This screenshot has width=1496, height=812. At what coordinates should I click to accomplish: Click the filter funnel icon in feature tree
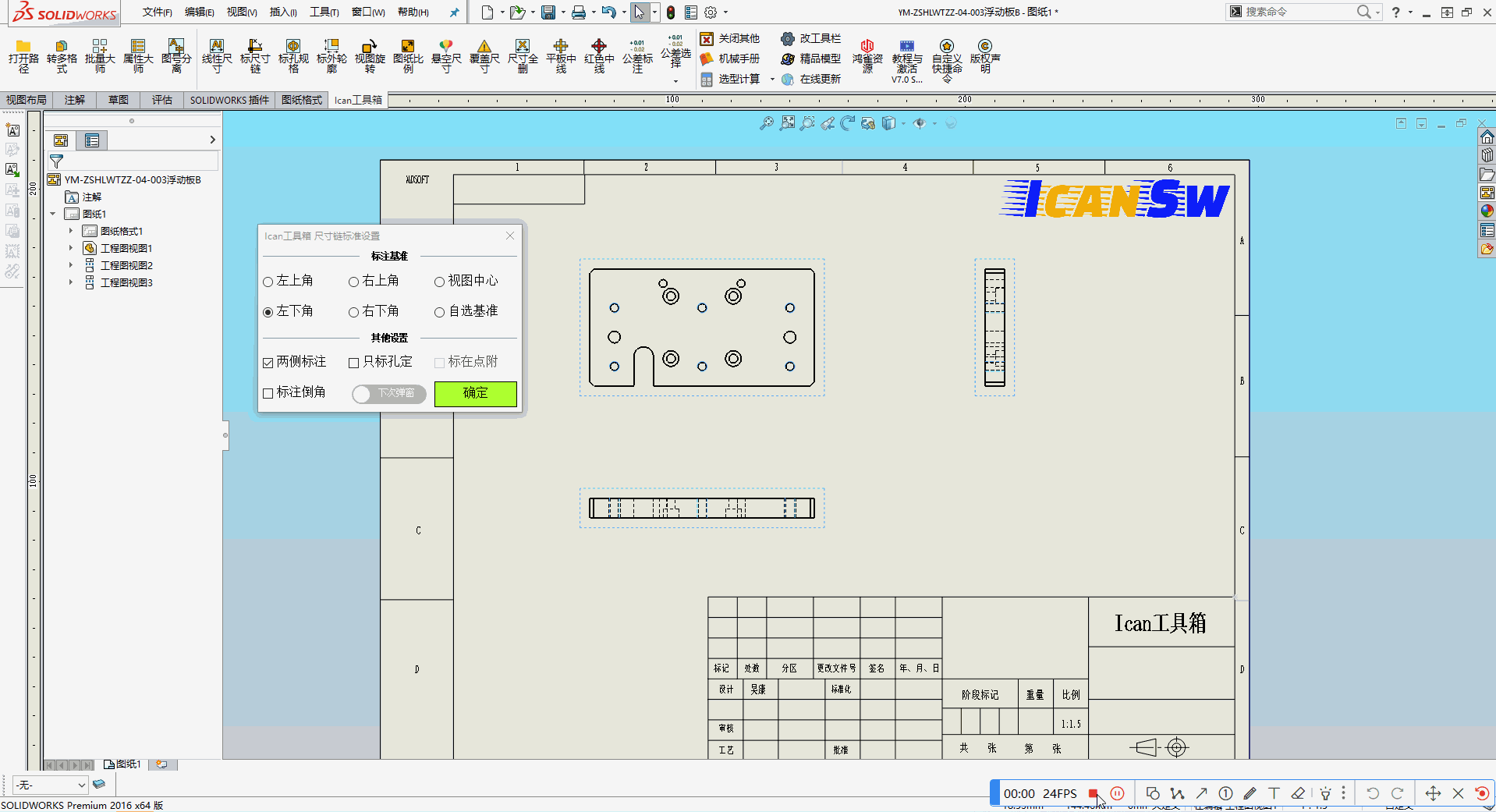point(56,161)
